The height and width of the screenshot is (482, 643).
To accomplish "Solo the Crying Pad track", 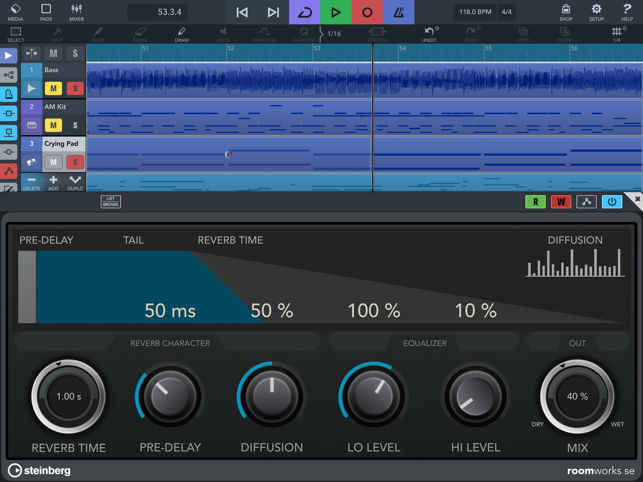I will click(x=74, y=162).
